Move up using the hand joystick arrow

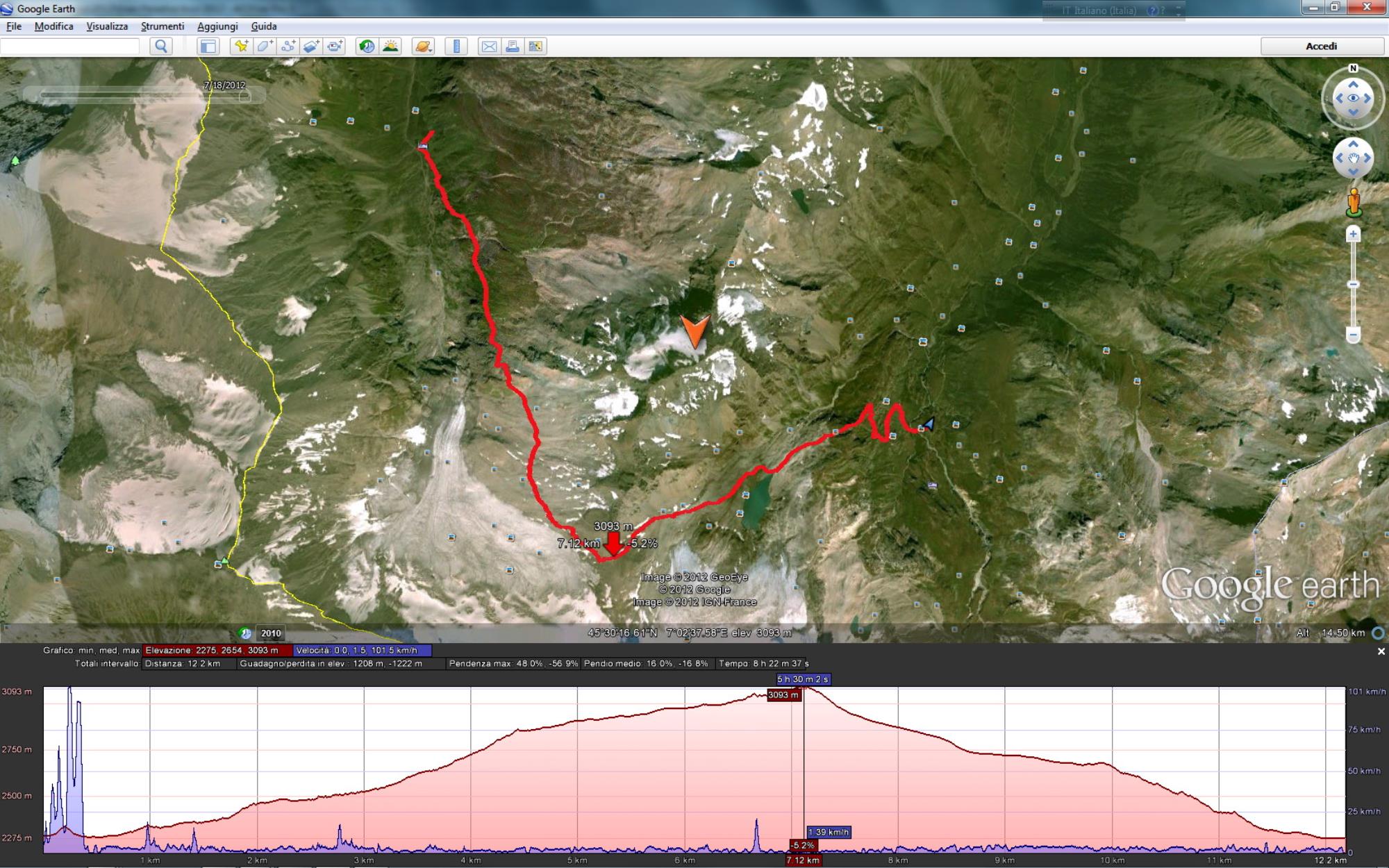click(x=1353, y=144)
